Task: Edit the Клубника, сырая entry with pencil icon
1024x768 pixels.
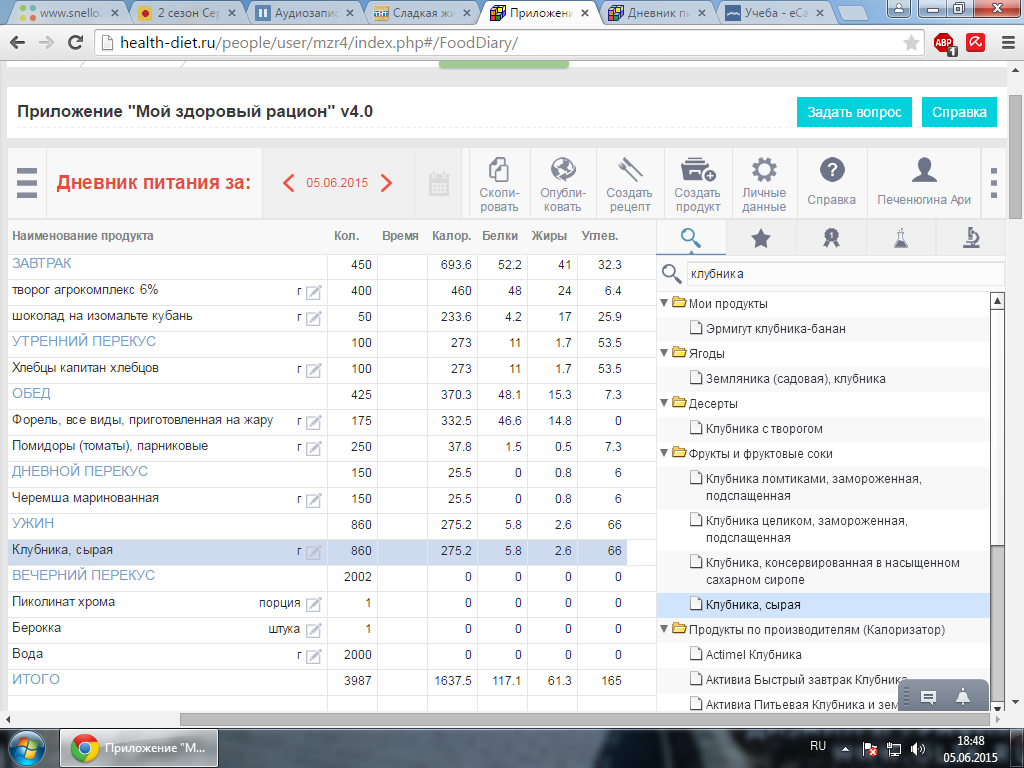Action: click(313, 552)
